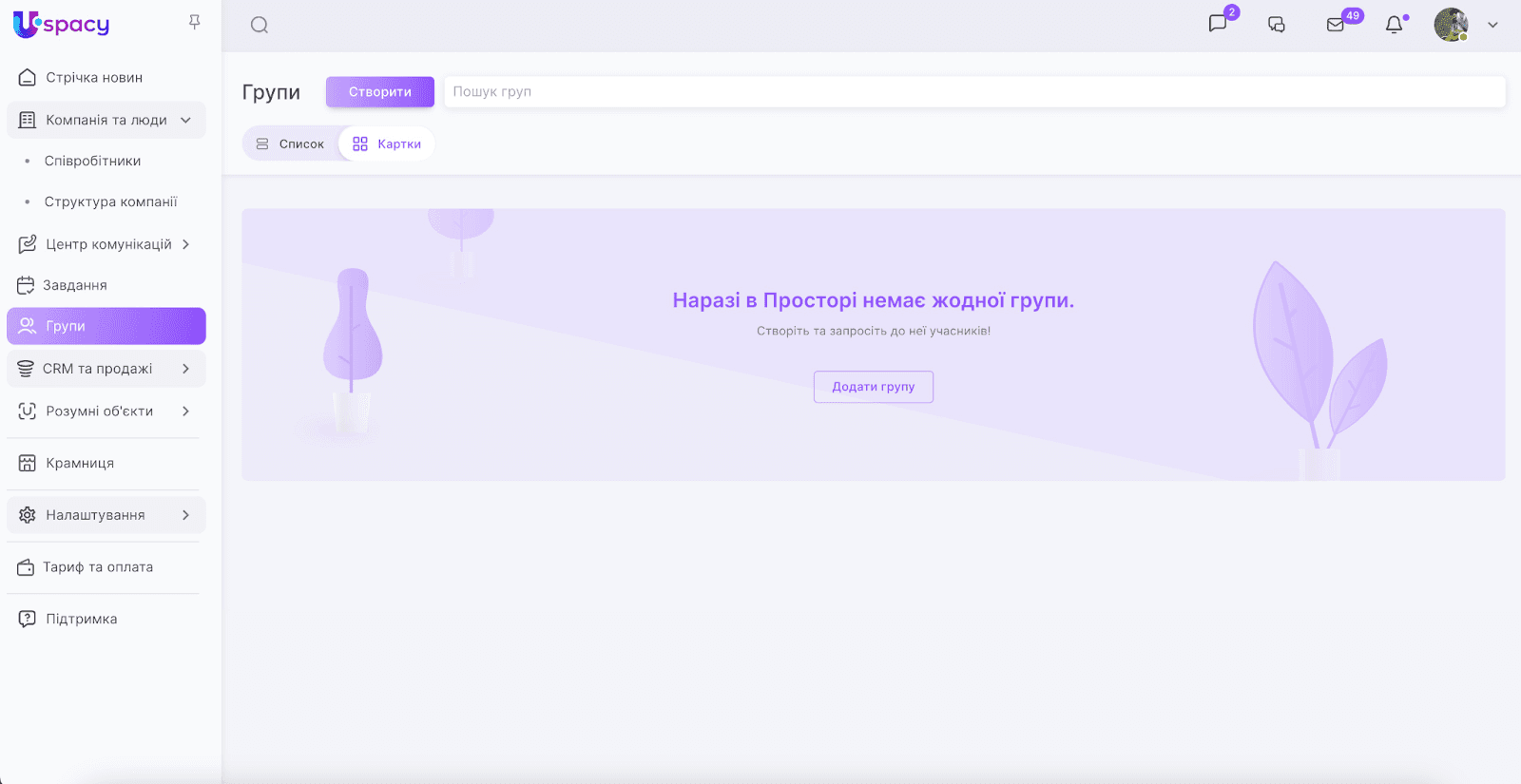The width and height of the screenshot is (1521, 784).
Task: Click the store icon beside Крамниця
Action: pos(28,464)
